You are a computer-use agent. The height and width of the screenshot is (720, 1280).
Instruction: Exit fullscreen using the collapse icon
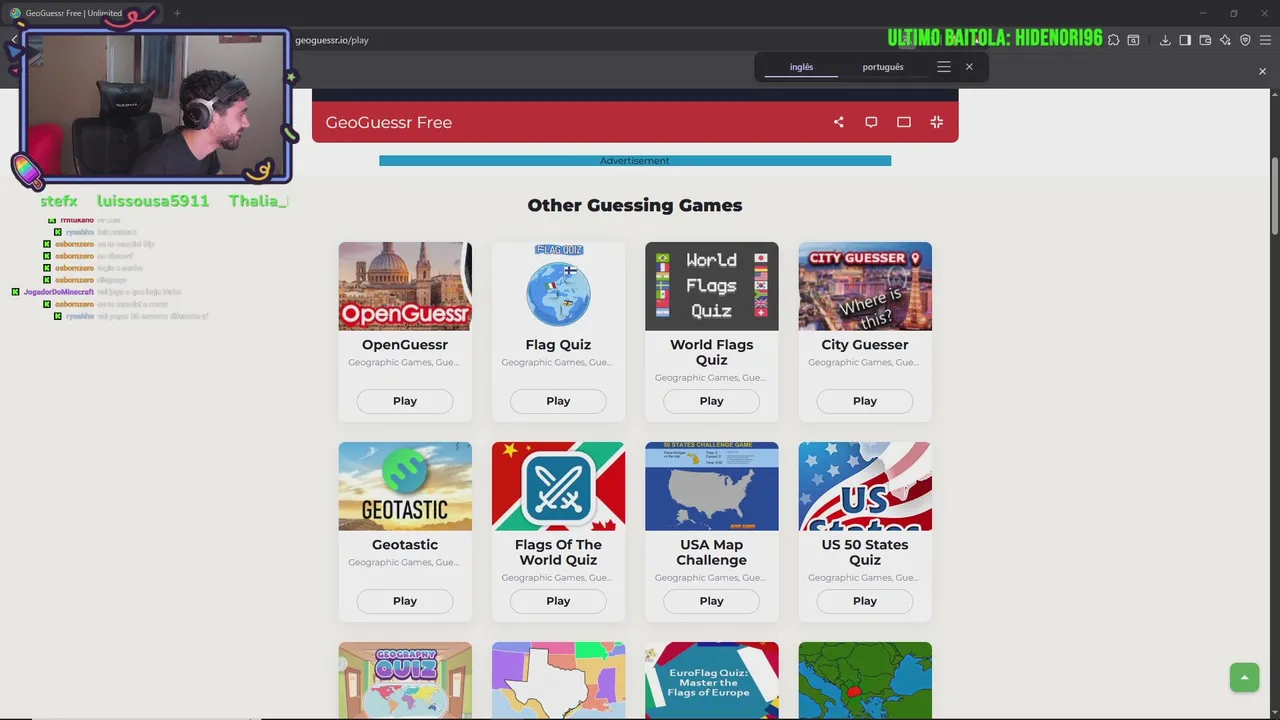pyautogui.click(x=936, y=122)
